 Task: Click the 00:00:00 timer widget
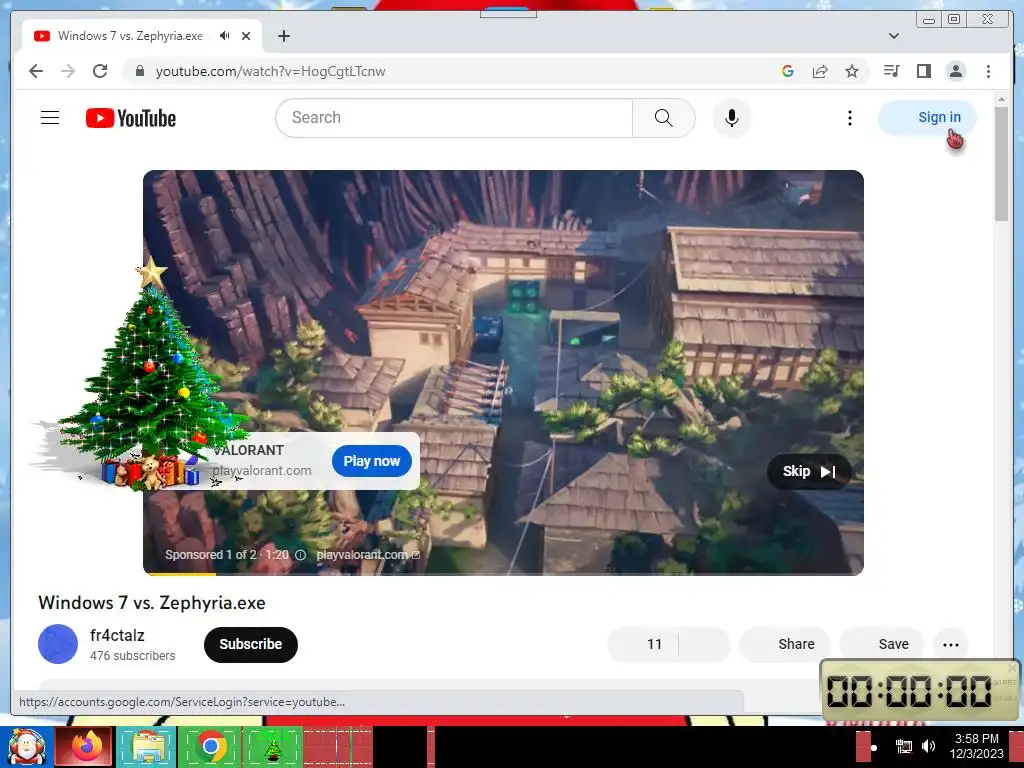pyautogui.click(x=918, y=690)
